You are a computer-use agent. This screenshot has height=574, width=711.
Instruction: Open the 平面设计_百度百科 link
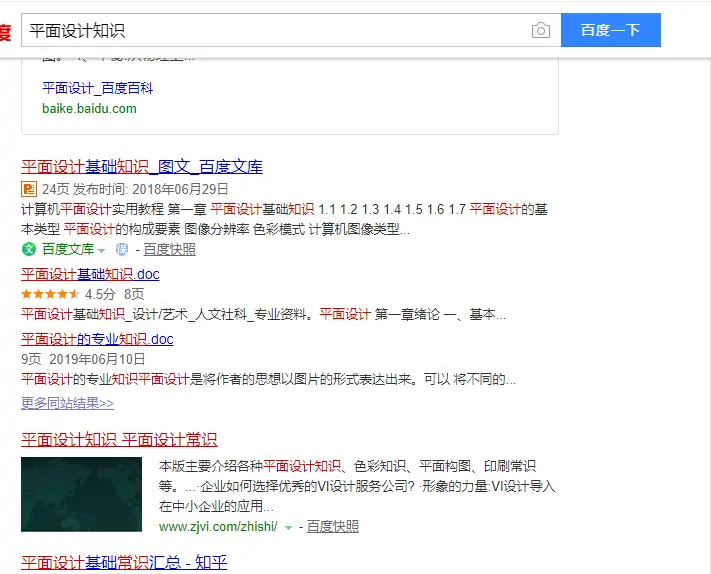click(x=97, y=88)
